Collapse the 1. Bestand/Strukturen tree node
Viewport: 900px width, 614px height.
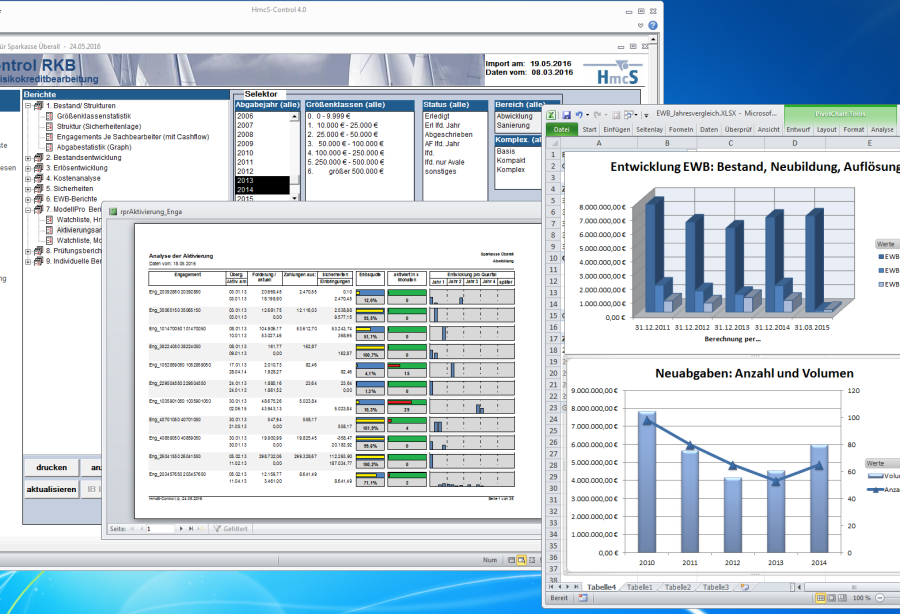click(x=27, y=106)
